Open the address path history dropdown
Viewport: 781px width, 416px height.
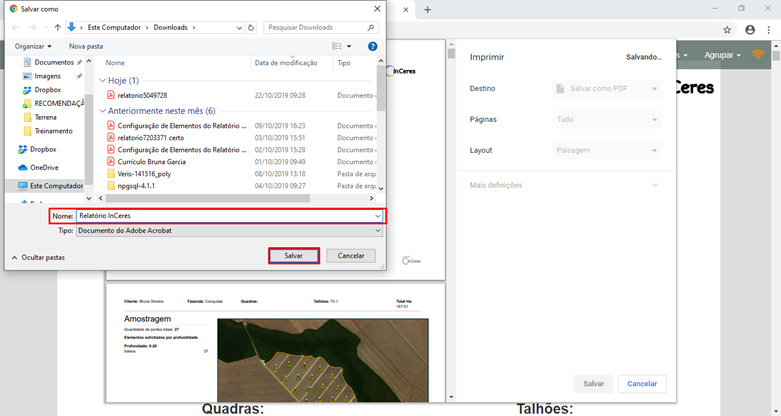[x=239, y=28]
